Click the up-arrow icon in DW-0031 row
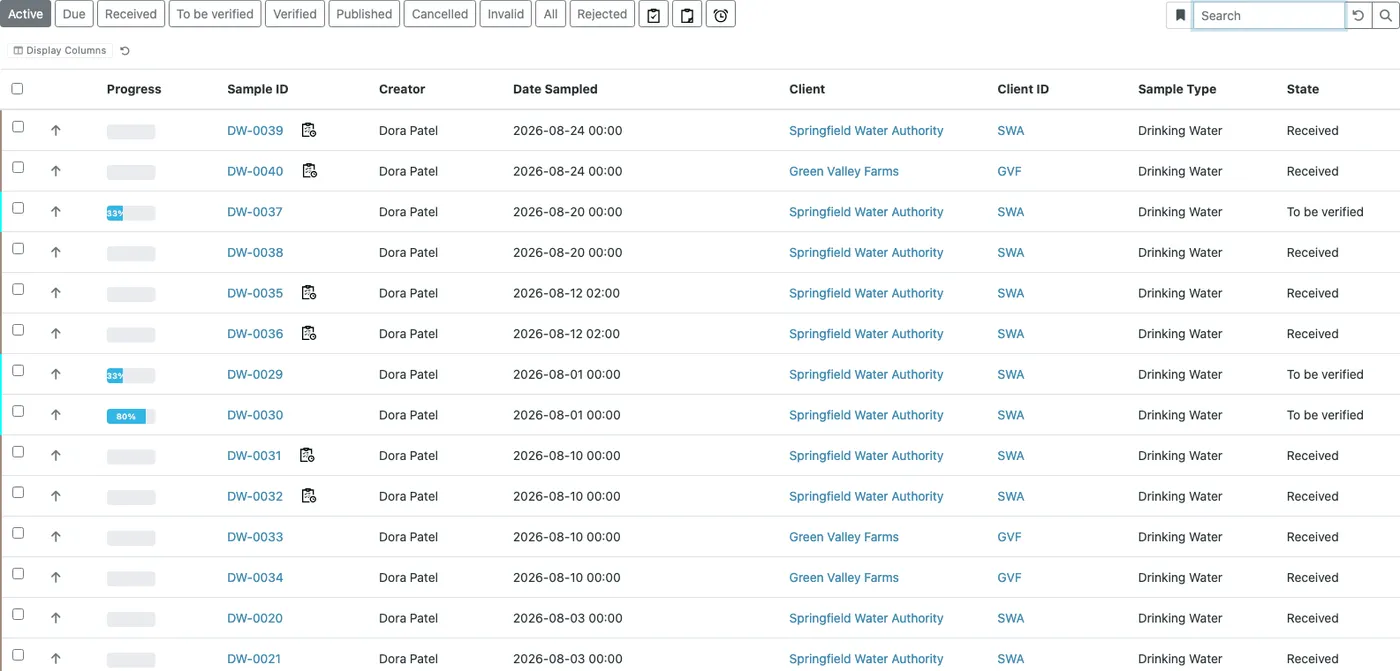 [56, 455]
